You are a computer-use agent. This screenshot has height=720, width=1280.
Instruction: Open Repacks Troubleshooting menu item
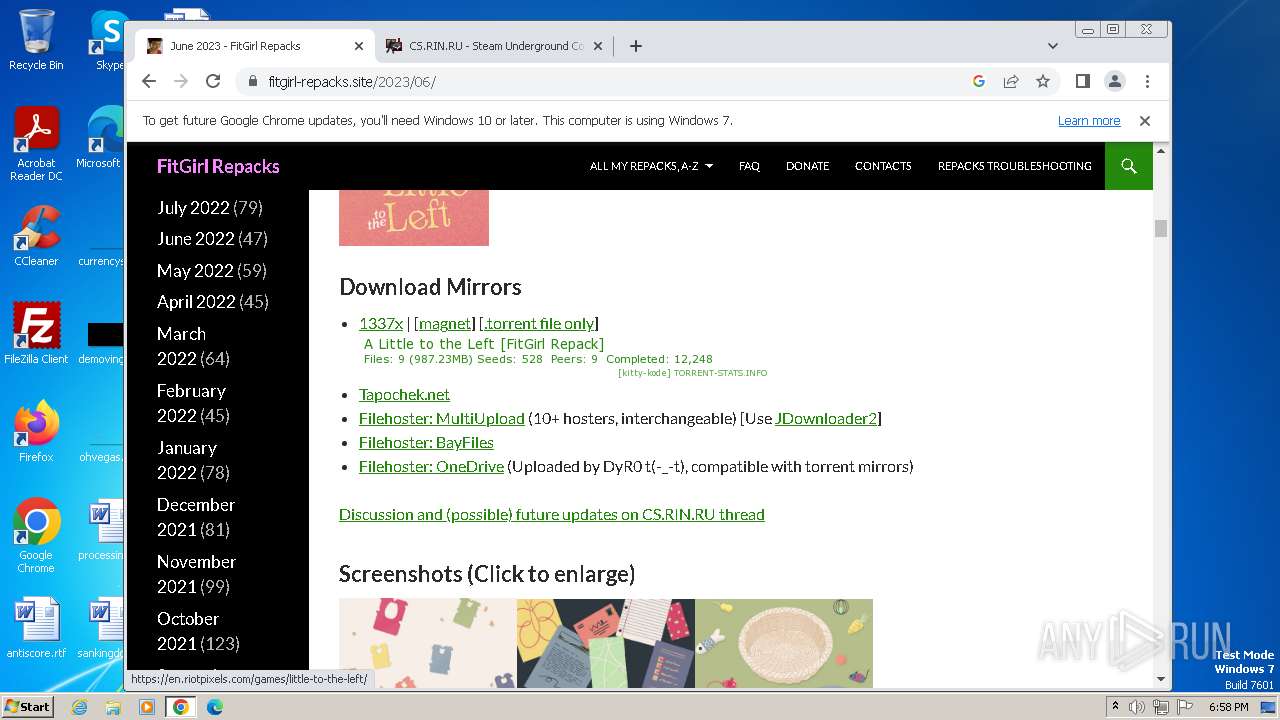[1014, 166]
